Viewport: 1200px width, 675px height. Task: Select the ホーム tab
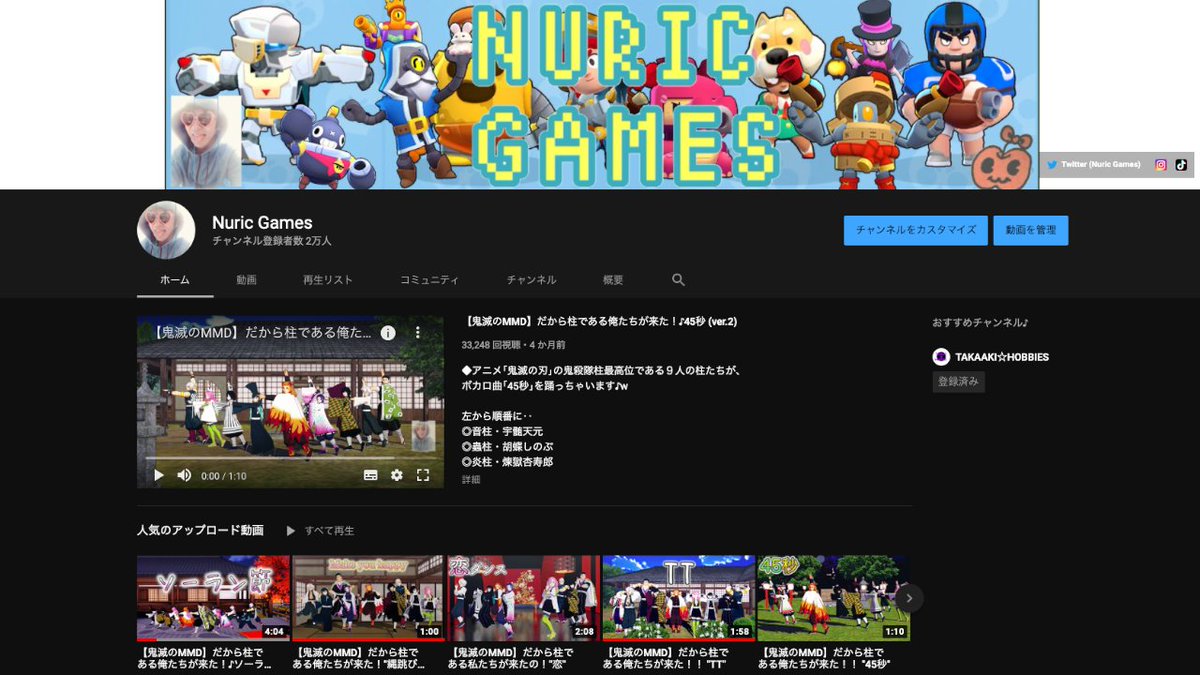[x=175, y=280]
